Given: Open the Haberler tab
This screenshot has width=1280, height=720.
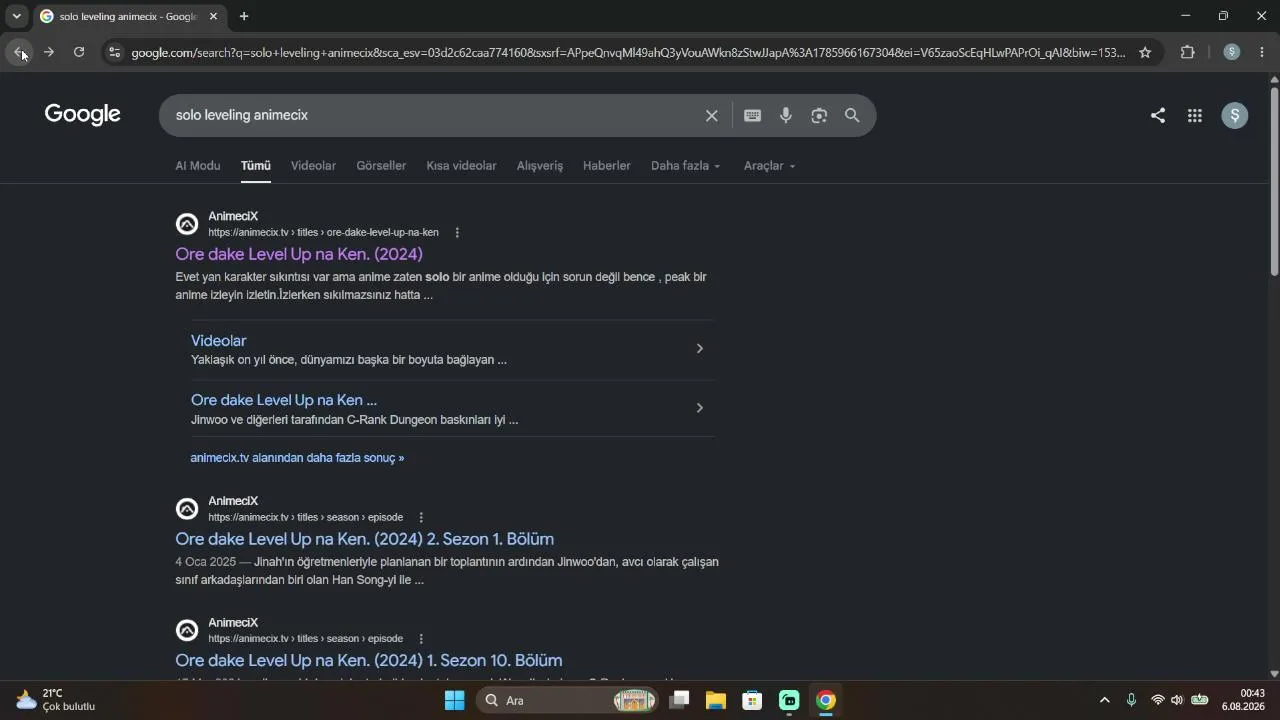Looking at the screenshot, I should coord(607,166).
